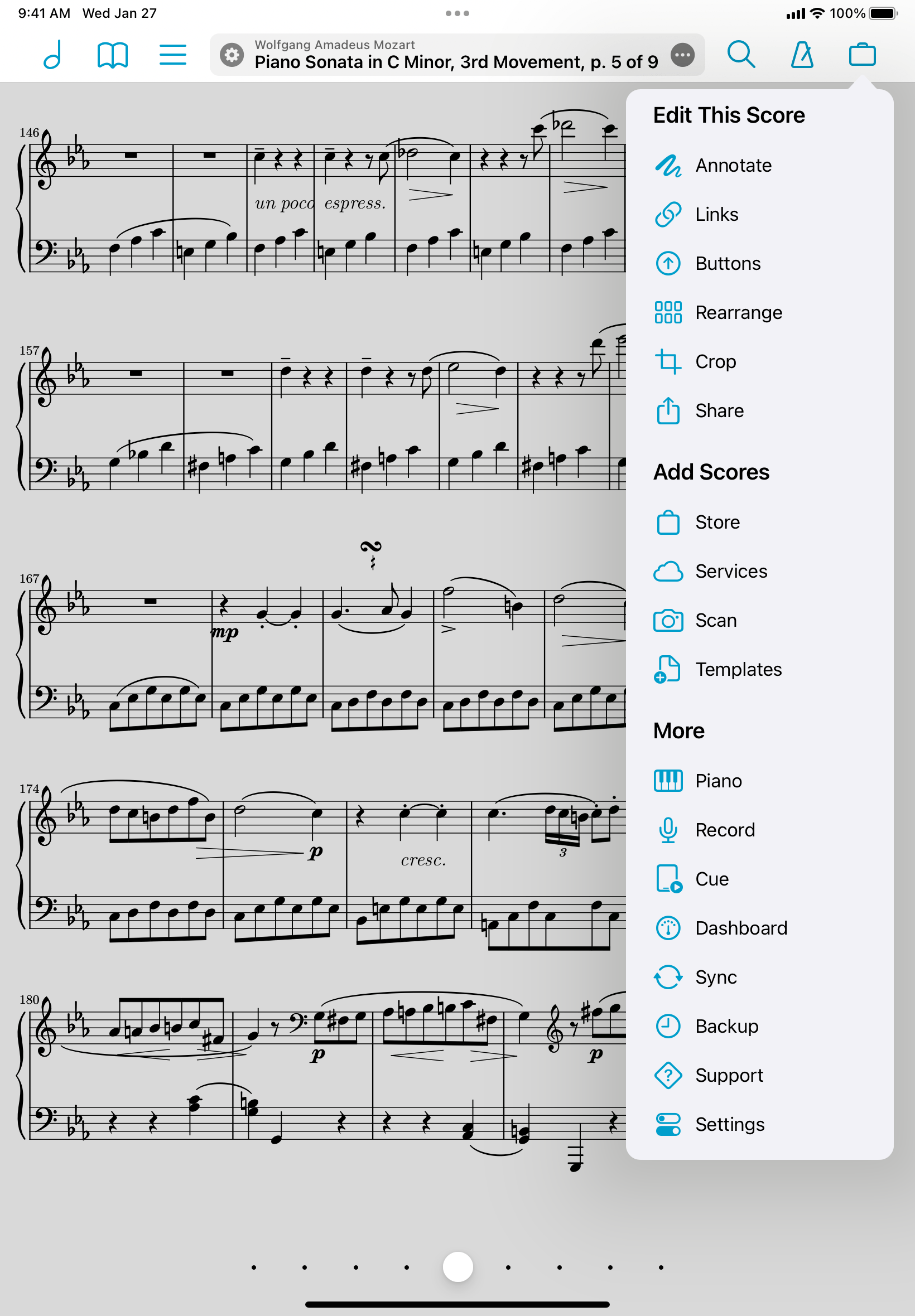
Task: Close the toolbox briefcase menu
Action: [x=862, y=55]
